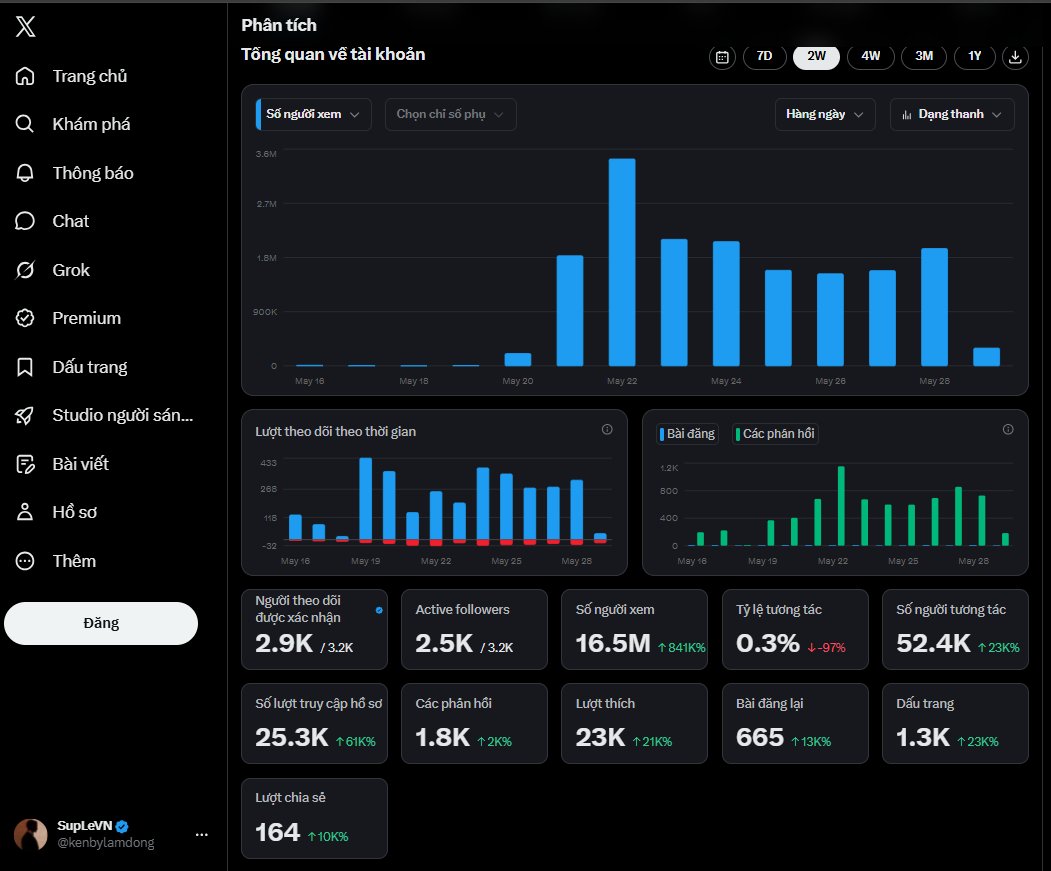1051x871 pixels.
Task: Open the Lượt chia sẻ 164 card
Action: click(314, 819)
